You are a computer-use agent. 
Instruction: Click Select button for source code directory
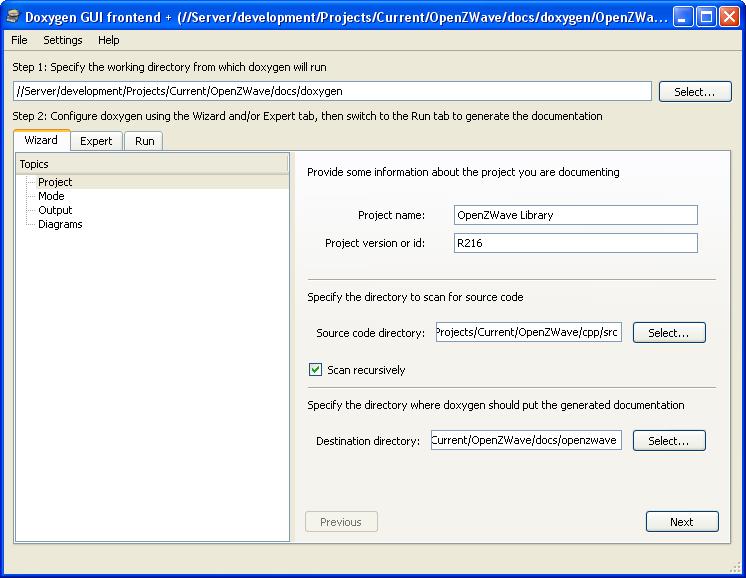click(669, 333)
